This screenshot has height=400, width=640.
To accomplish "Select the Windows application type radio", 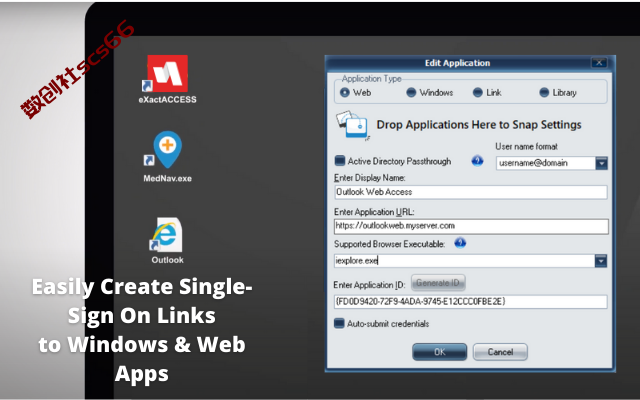I will 411,93.
